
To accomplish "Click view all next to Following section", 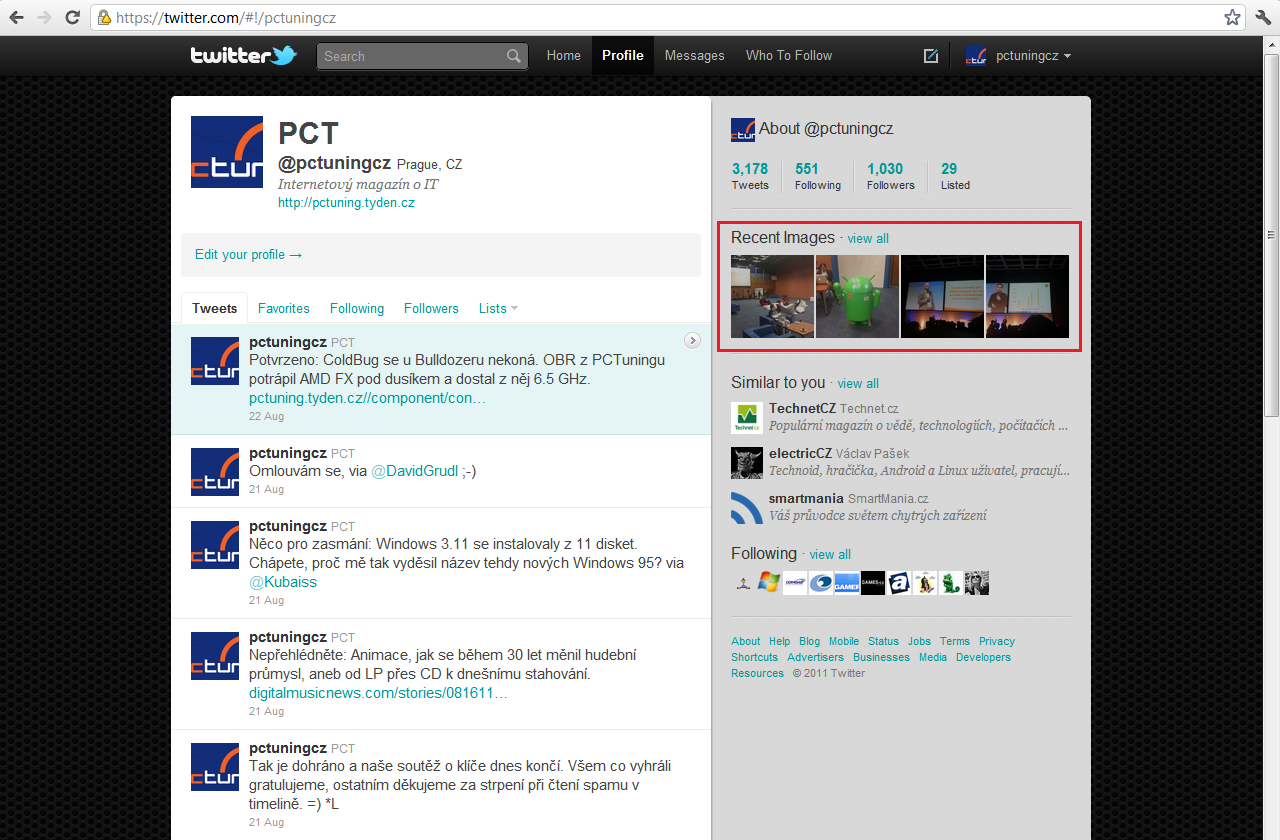I will (x=830, y=554).
